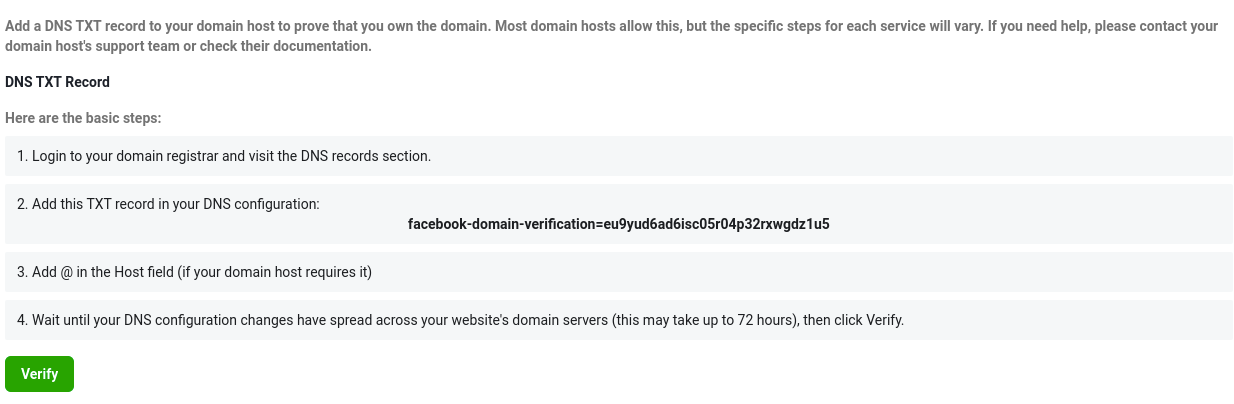Screen dimensions: 1234x404
Task: Click the facebook-domain-verification TXT record value
Action: pyautogui.click(x=618, y=224)
